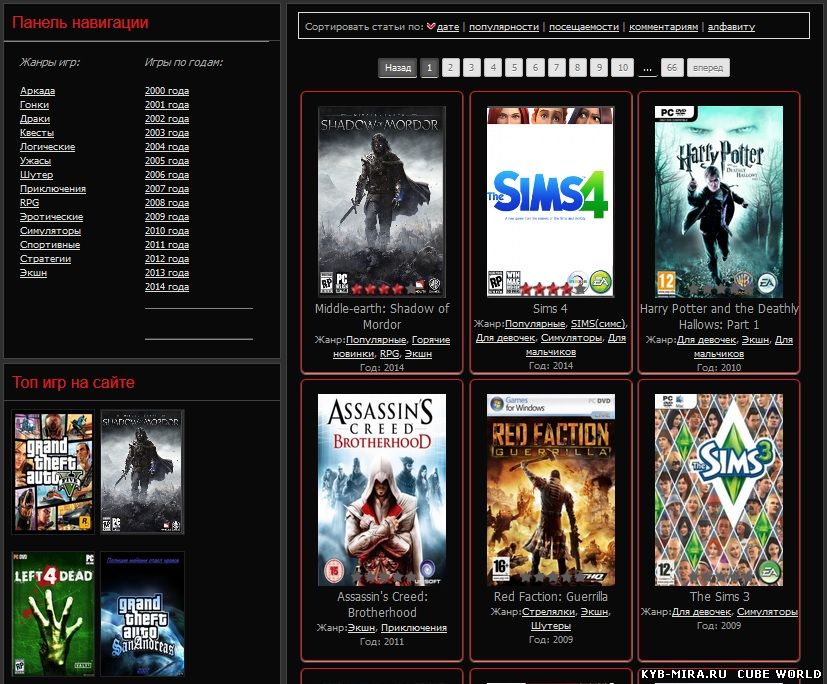Open Left 4 Dead cover in top games
Viewport: 827px width, 684px height.
[53, 614]
